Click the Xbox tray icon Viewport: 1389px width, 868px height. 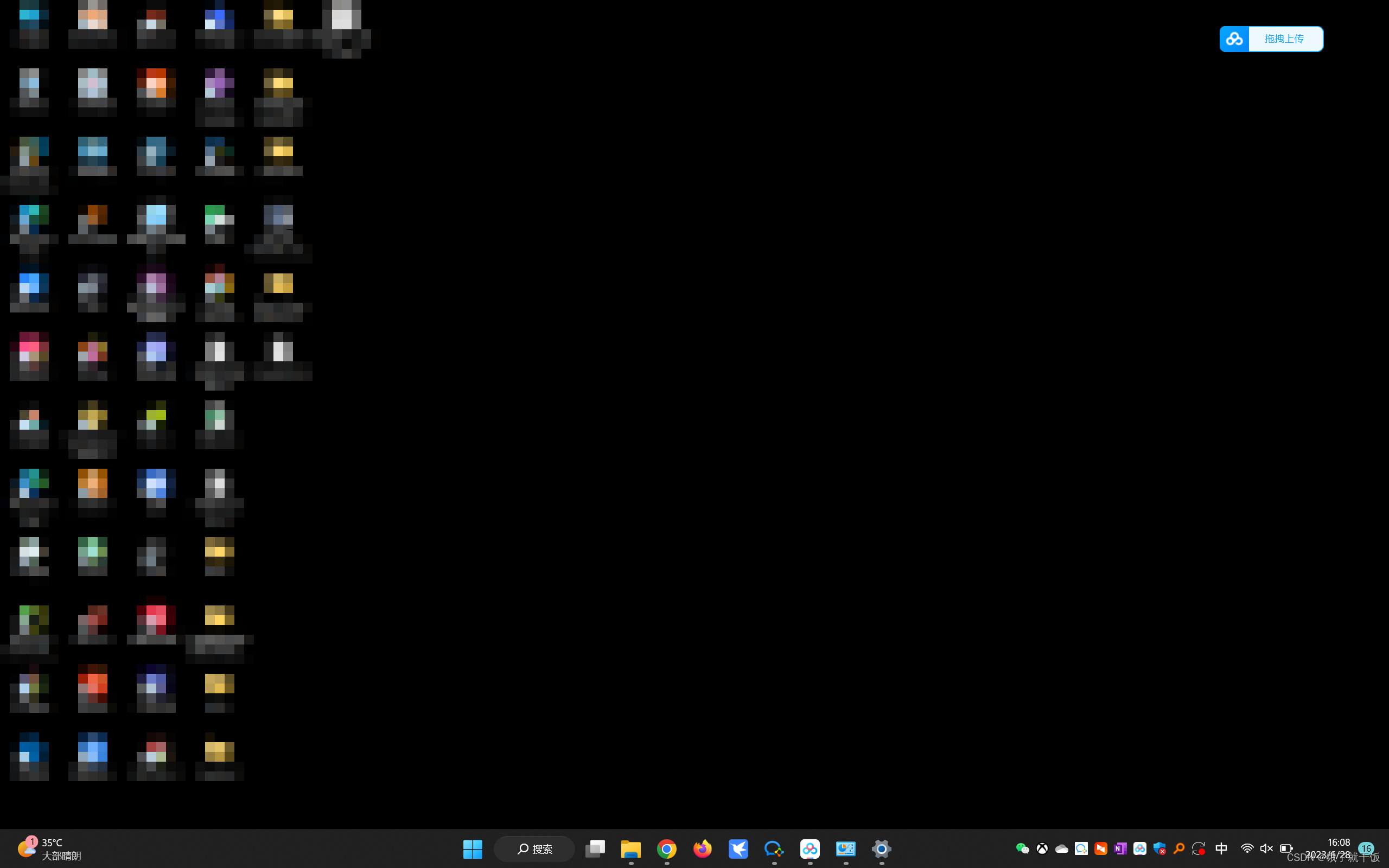click(x=1042, y=848)
